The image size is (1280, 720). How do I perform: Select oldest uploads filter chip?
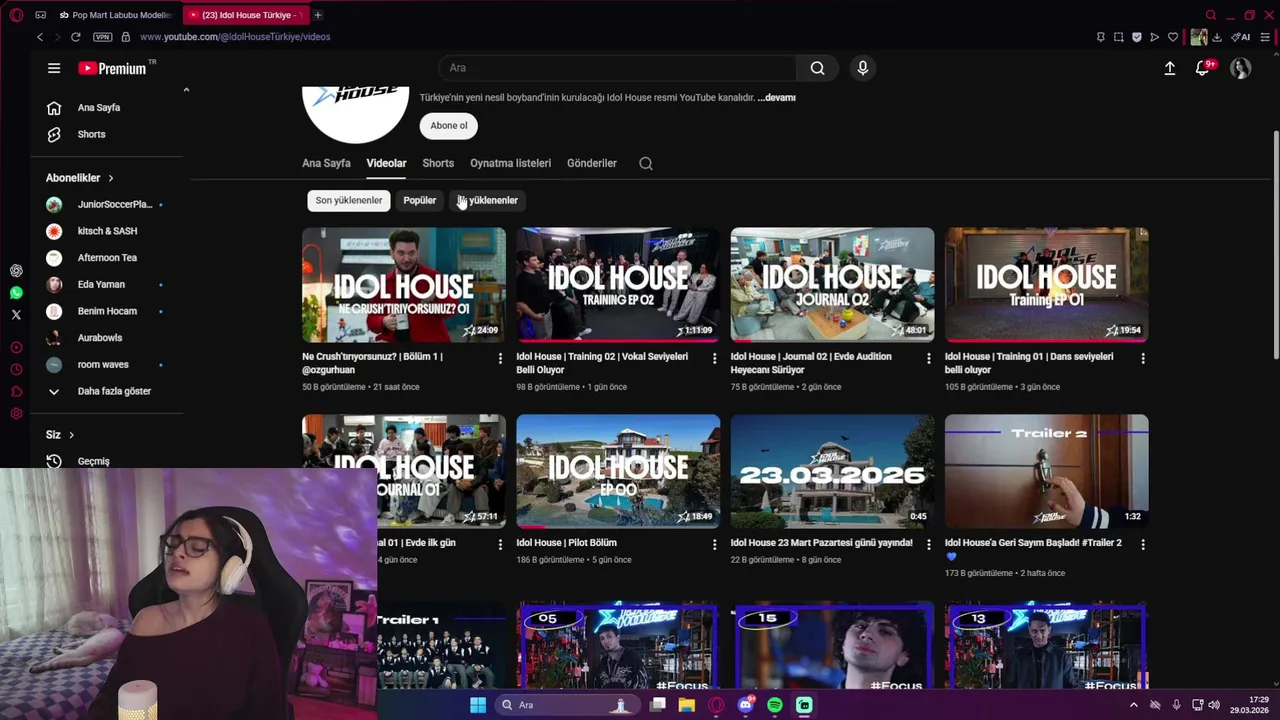click(x=488, y=200)
